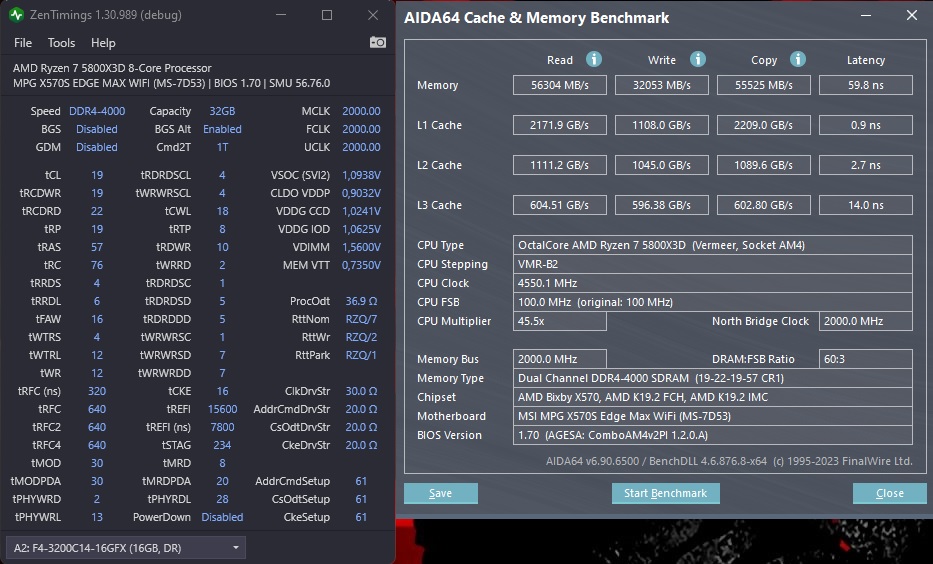Click the GDM Disabled value
The height and width of the screenshot is (564, 933).
coord(96,147)
